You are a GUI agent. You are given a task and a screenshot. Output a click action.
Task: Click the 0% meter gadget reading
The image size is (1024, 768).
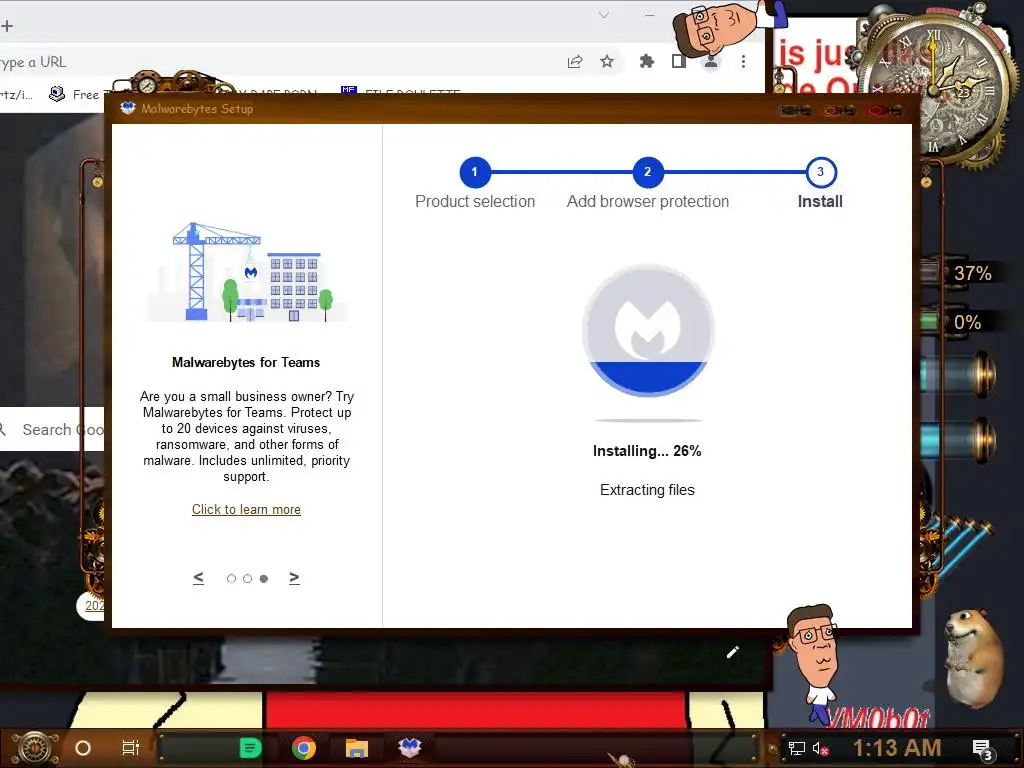click(967, 323)
